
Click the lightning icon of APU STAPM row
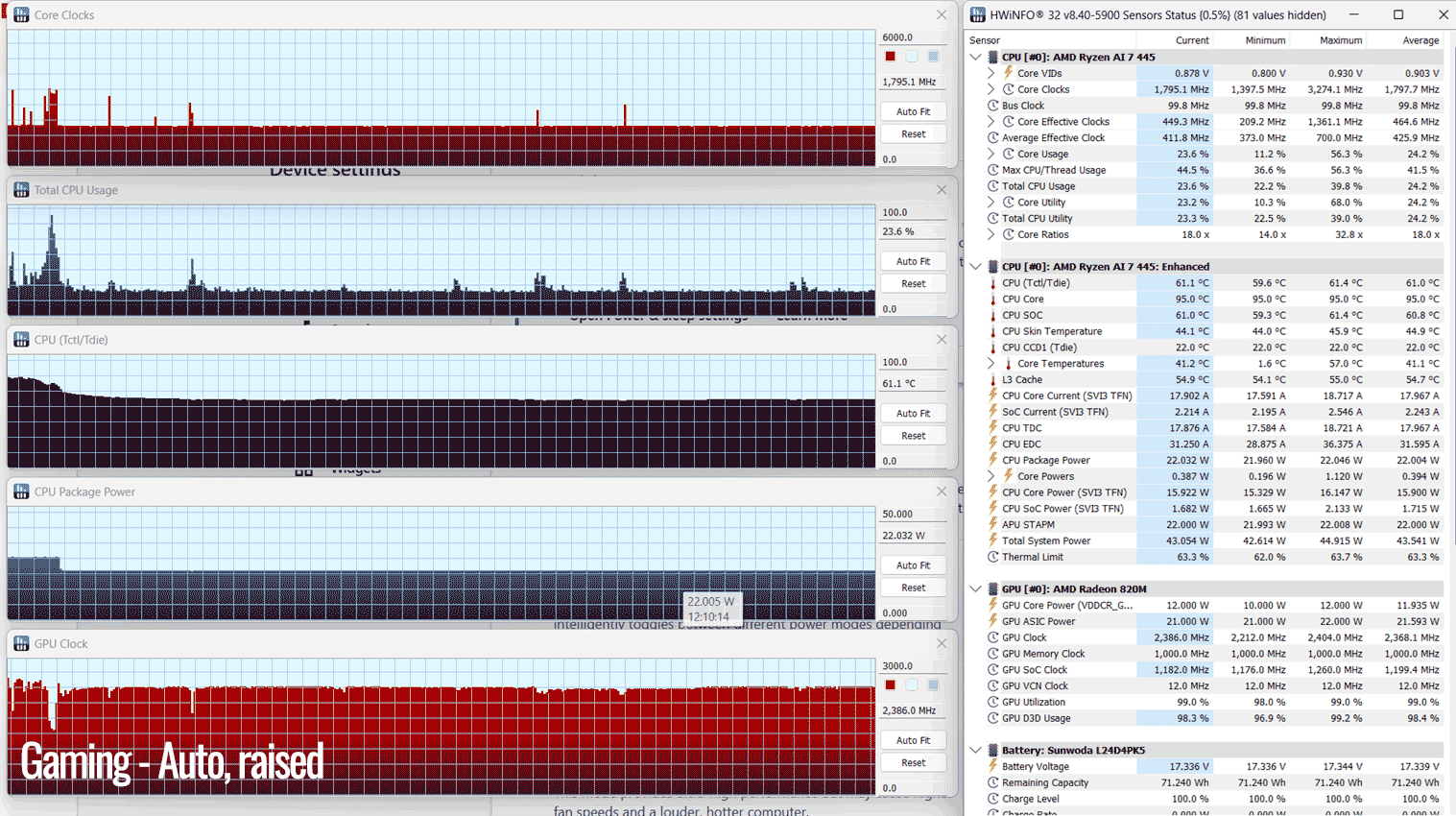click(x=993, y=525)
